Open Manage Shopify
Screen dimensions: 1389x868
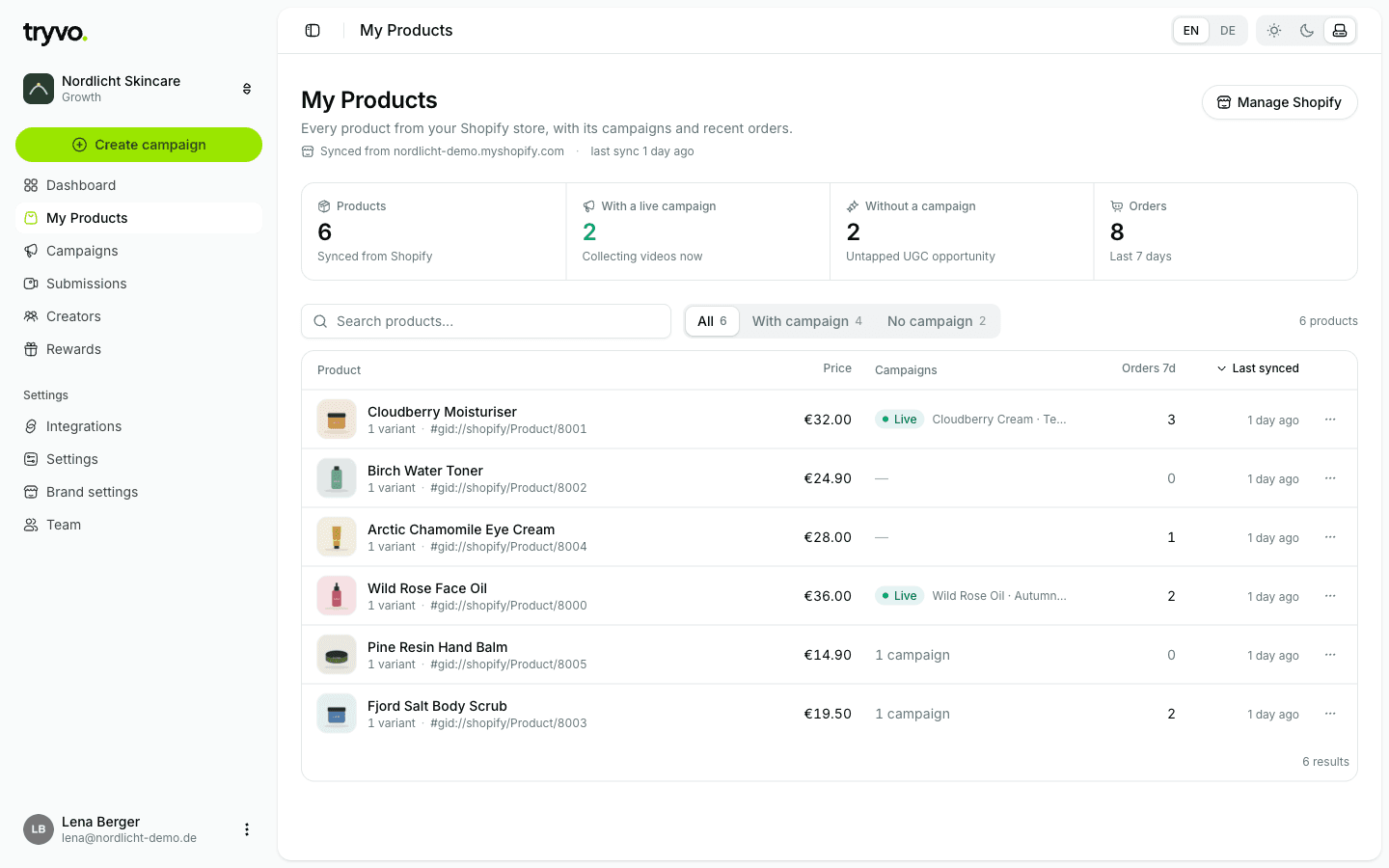(1279, 102)
